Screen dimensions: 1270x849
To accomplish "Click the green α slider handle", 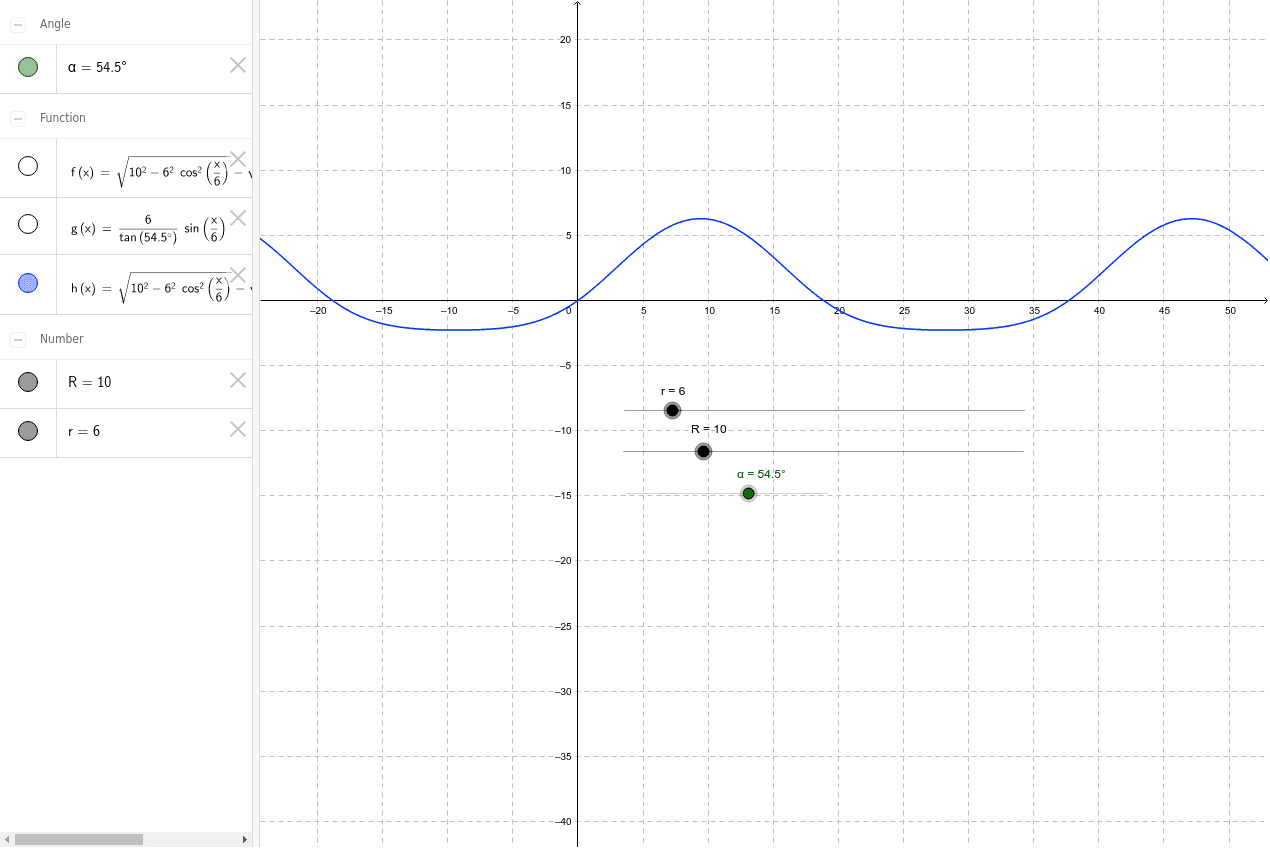I will tap(748, 493).
